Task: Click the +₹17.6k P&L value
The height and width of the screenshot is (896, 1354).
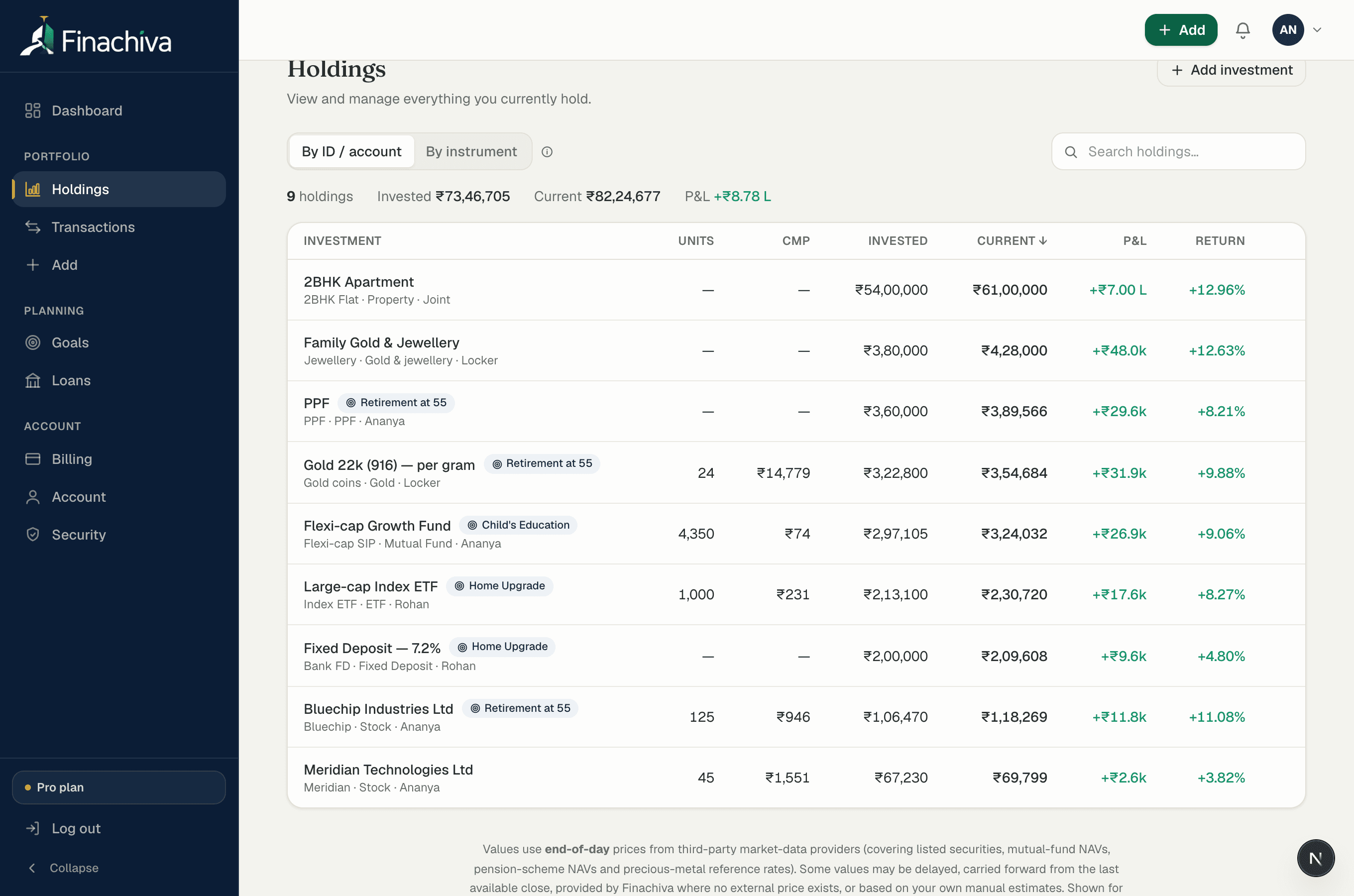Action: (x=1119, y=594)
